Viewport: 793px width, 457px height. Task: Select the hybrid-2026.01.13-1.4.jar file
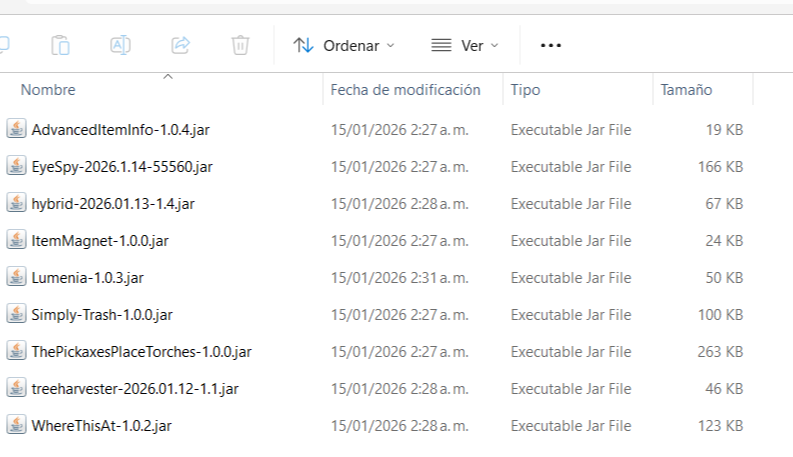click(113, 203)
